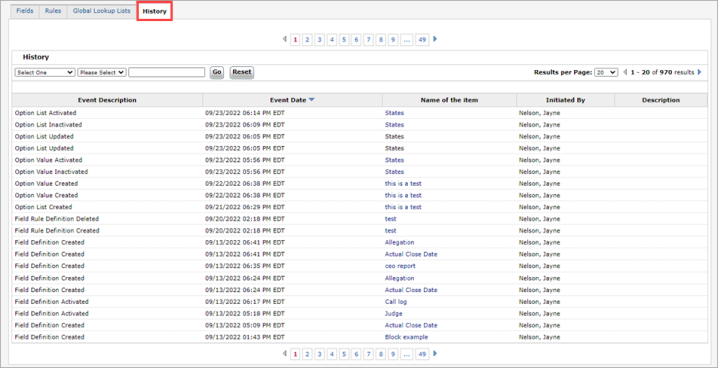Click 'Field Rule Definition Deleted' text
The height and width of the screenshot is (368, 718).
pos(56,219)
